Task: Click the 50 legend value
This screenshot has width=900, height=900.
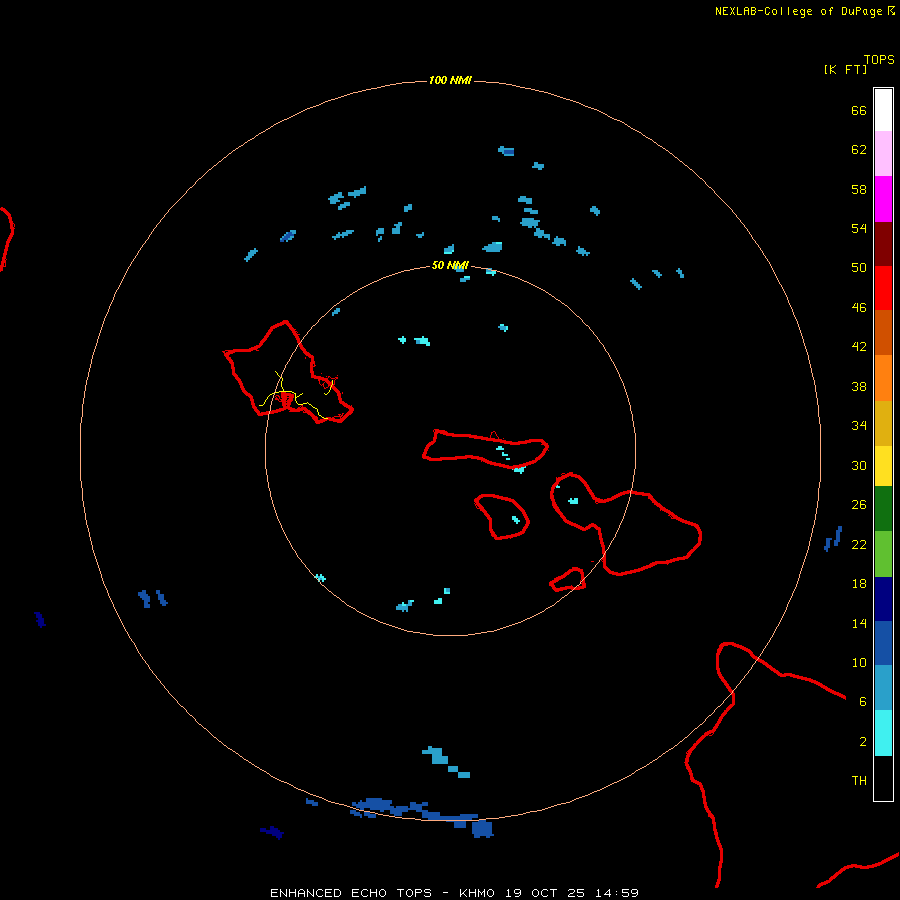Action: click(x=859, y=267)
